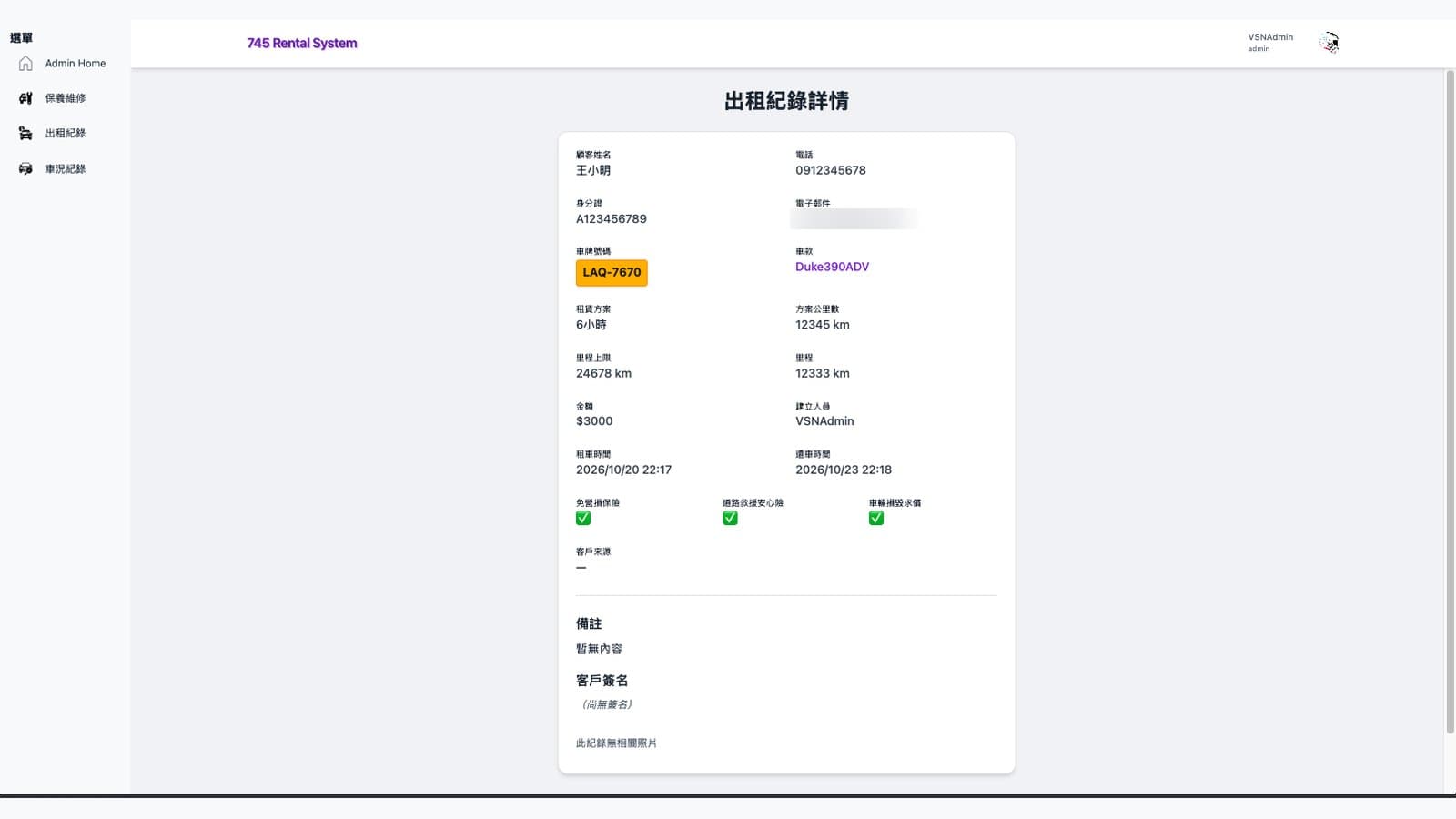Click the 出租紀錄 rental record icon

[25, 134]
